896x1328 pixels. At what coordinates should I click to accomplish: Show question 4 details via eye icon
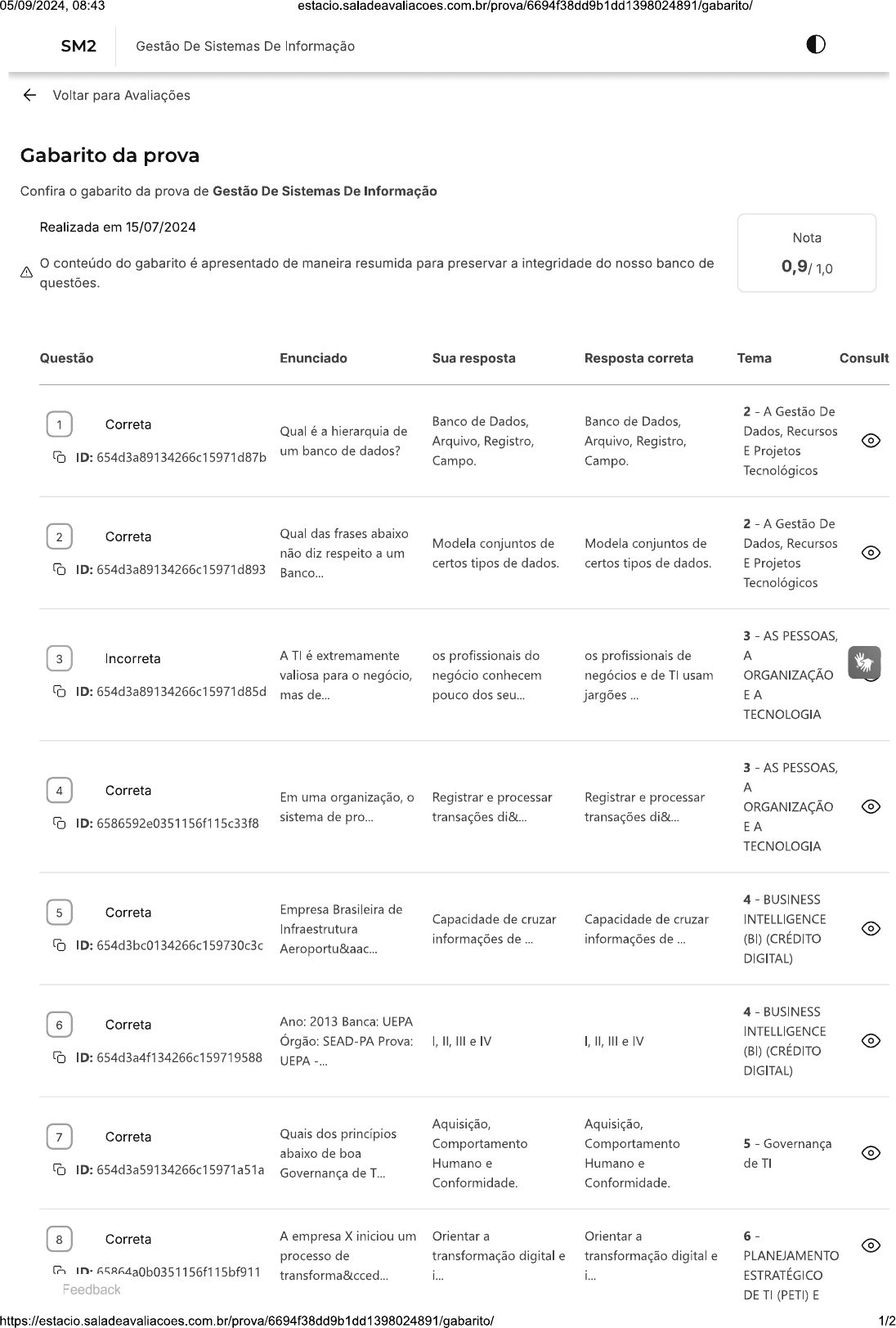tap(871, 806)
